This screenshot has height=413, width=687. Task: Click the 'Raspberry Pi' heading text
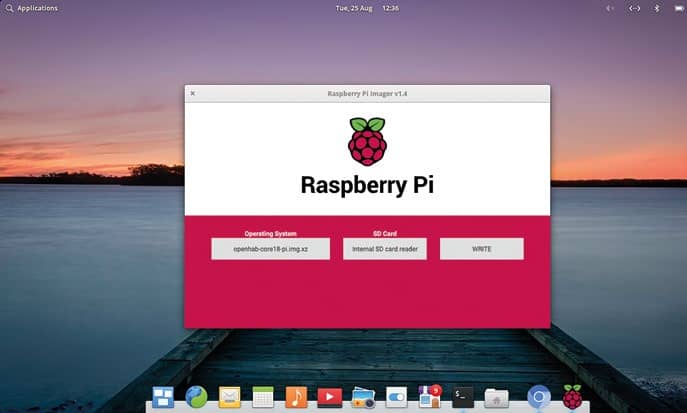(x=367, y=185)
